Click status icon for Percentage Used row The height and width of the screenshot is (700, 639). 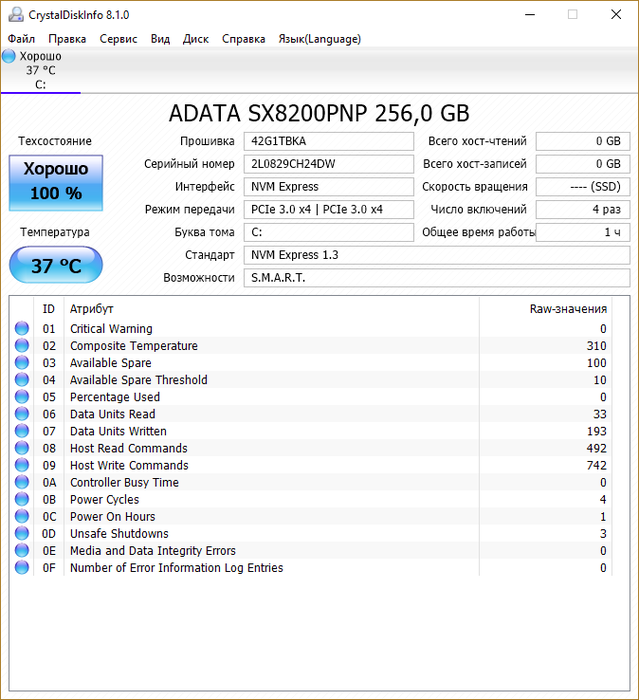click(22, 396)
